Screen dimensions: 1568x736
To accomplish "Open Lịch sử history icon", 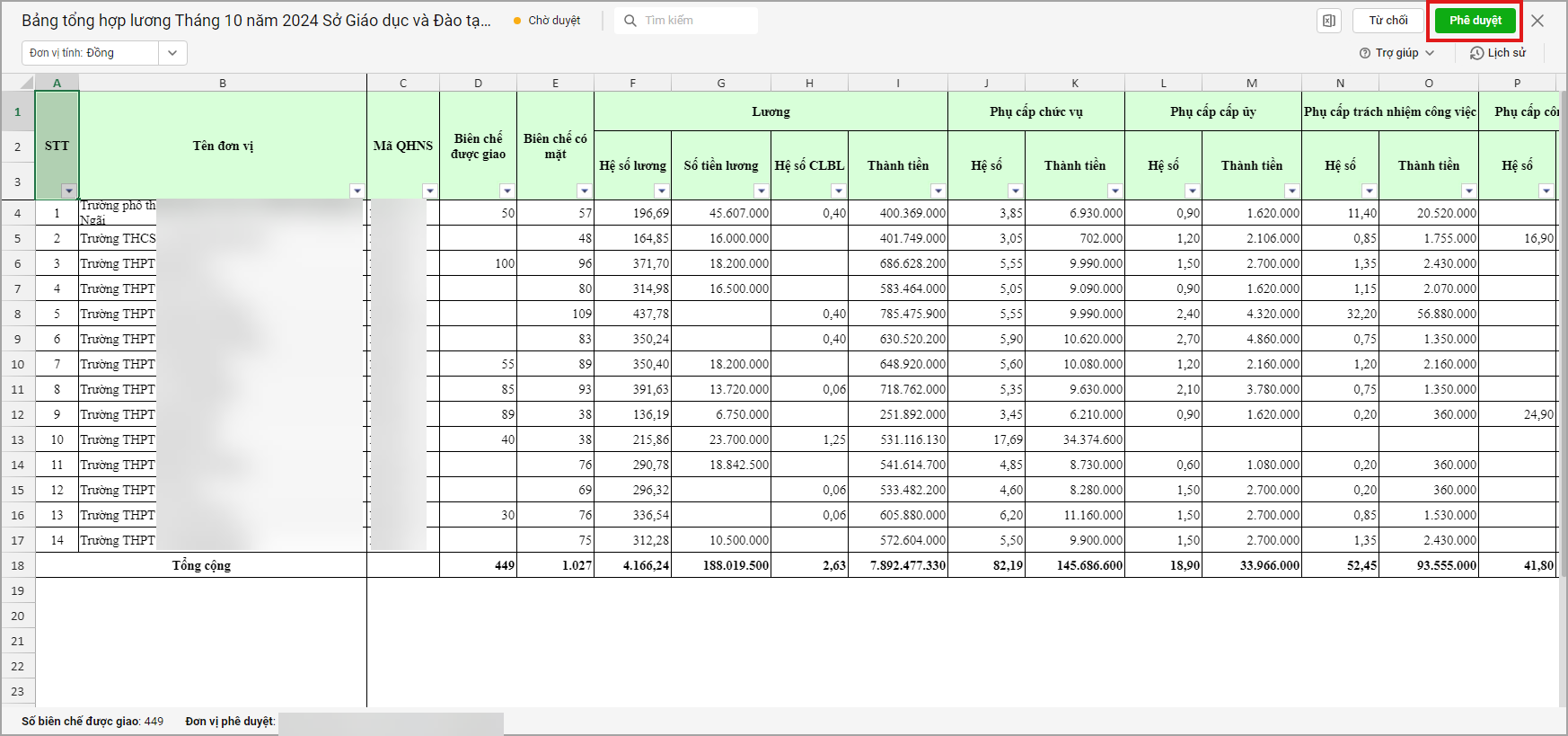I will [1476, 53].
